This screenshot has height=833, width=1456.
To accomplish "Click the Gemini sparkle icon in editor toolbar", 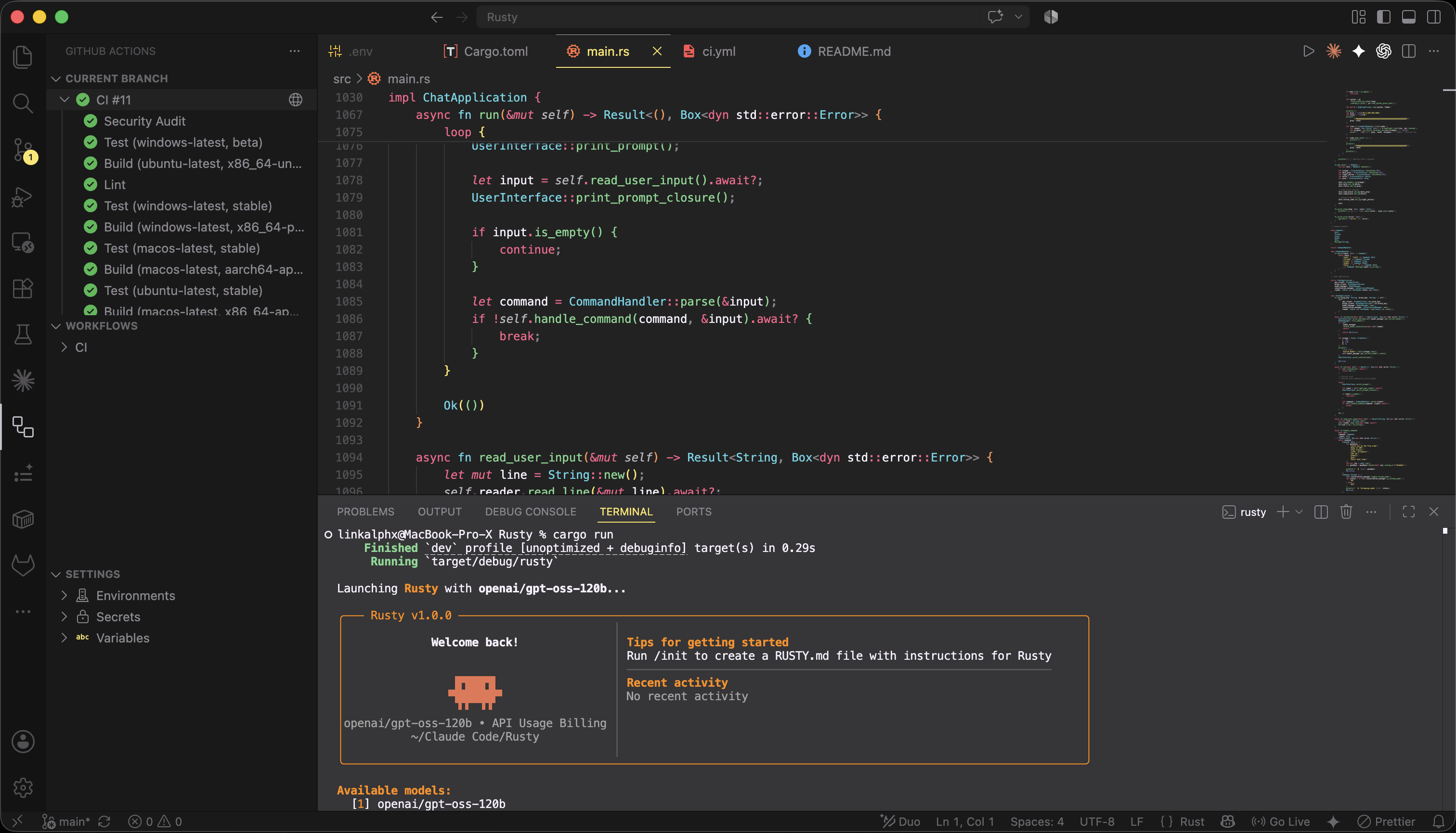I will (x=1359, y=51).
